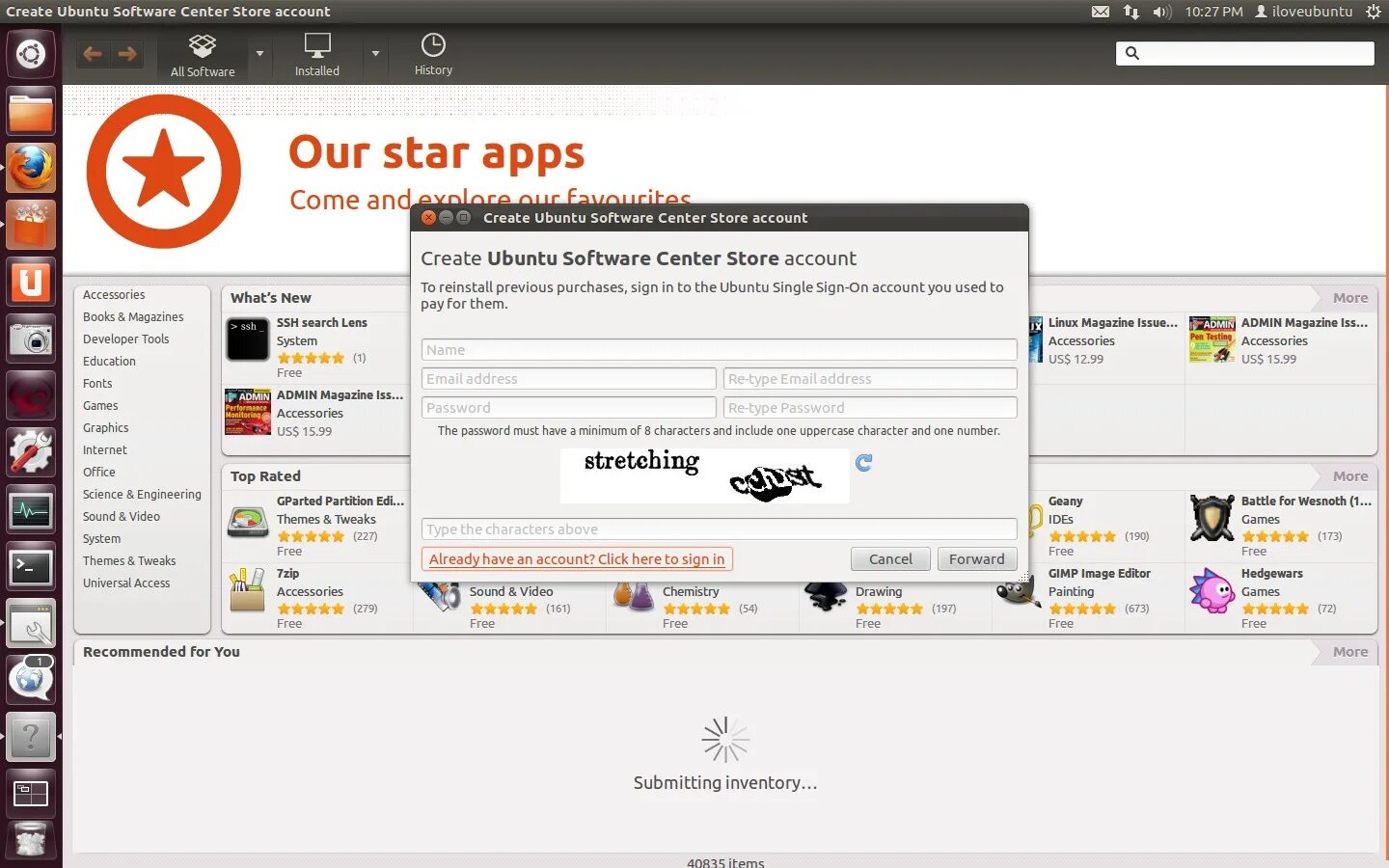Click the Forward button in dialog
This screenshot has height=868, width=1389.
pos(977,559)
